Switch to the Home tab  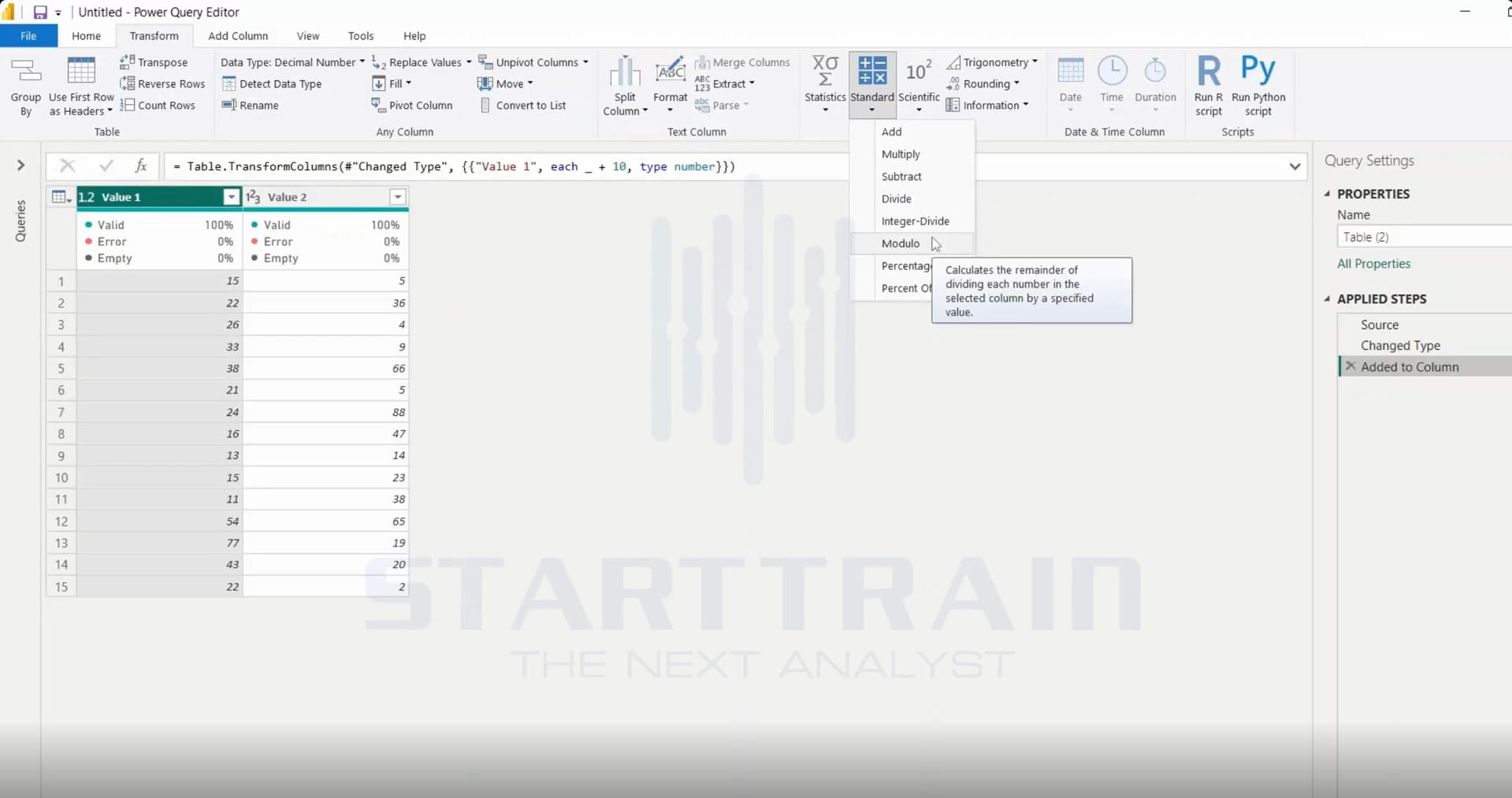point(86,36)
